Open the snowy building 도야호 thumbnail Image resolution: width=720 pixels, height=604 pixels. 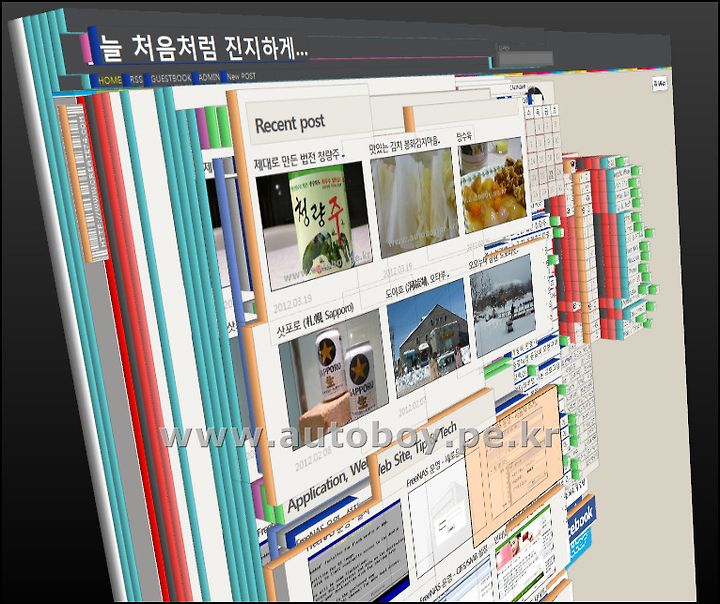pyautogui.click(x=428, y=337)
